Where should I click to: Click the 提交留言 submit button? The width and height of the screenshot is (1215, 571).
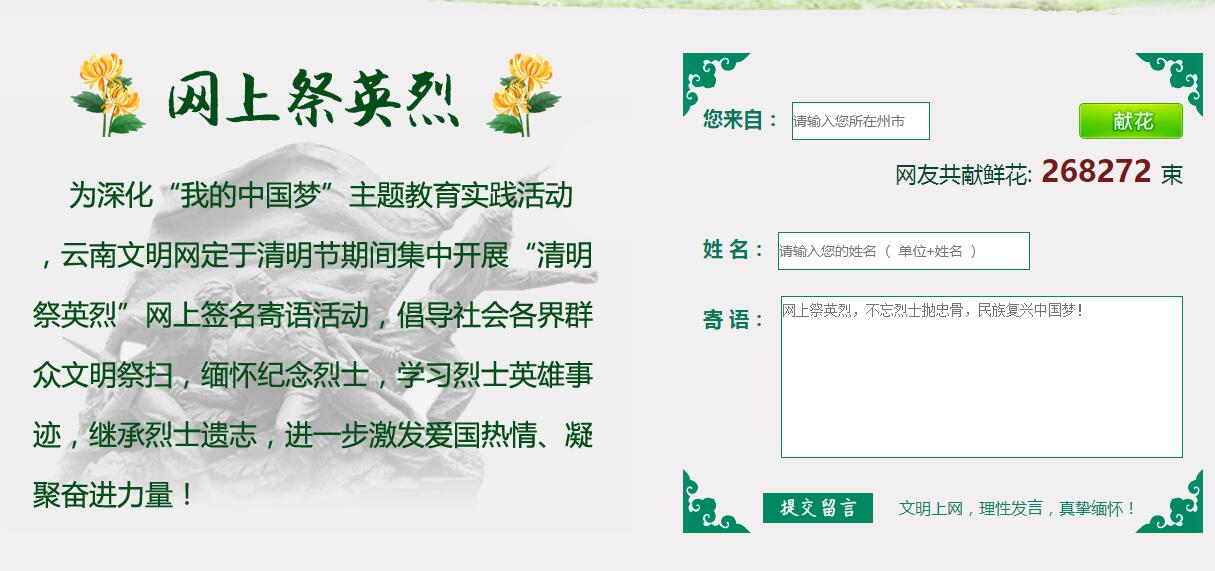click(x=818, y=508)
